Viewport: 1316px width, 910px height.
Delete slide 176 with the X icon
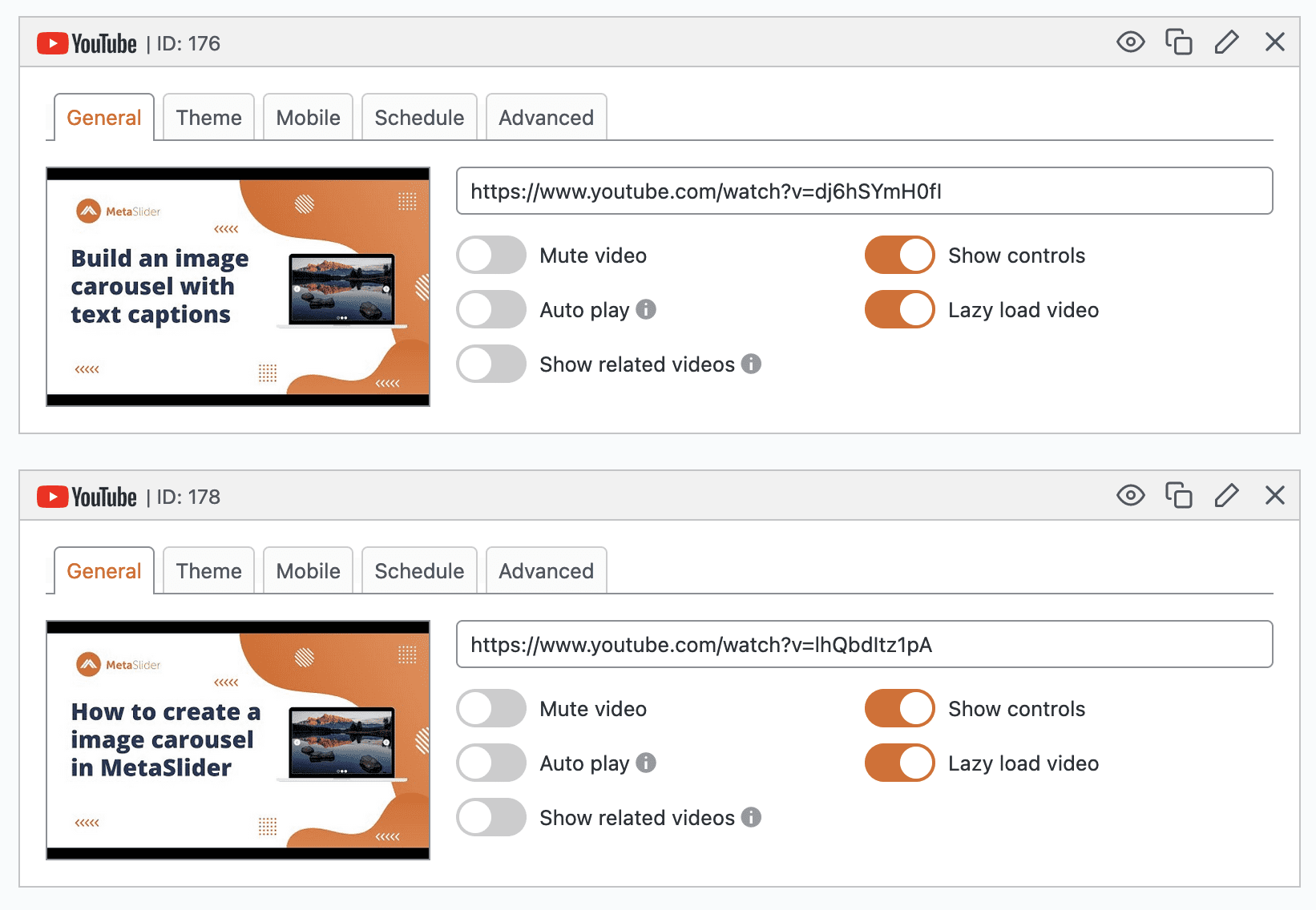coord(1274,42)
